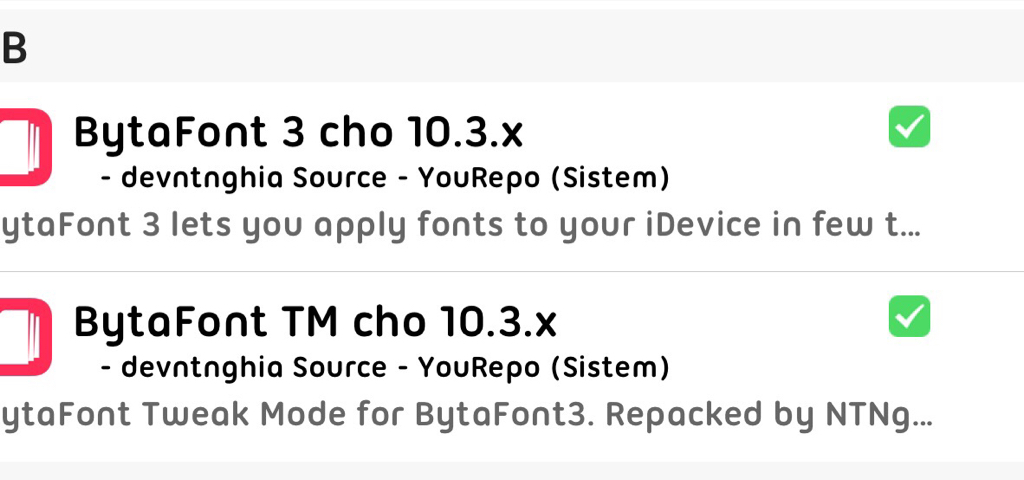
Task: Tap the BytaFont 3 package icon
Action: (x=24, y=147)
